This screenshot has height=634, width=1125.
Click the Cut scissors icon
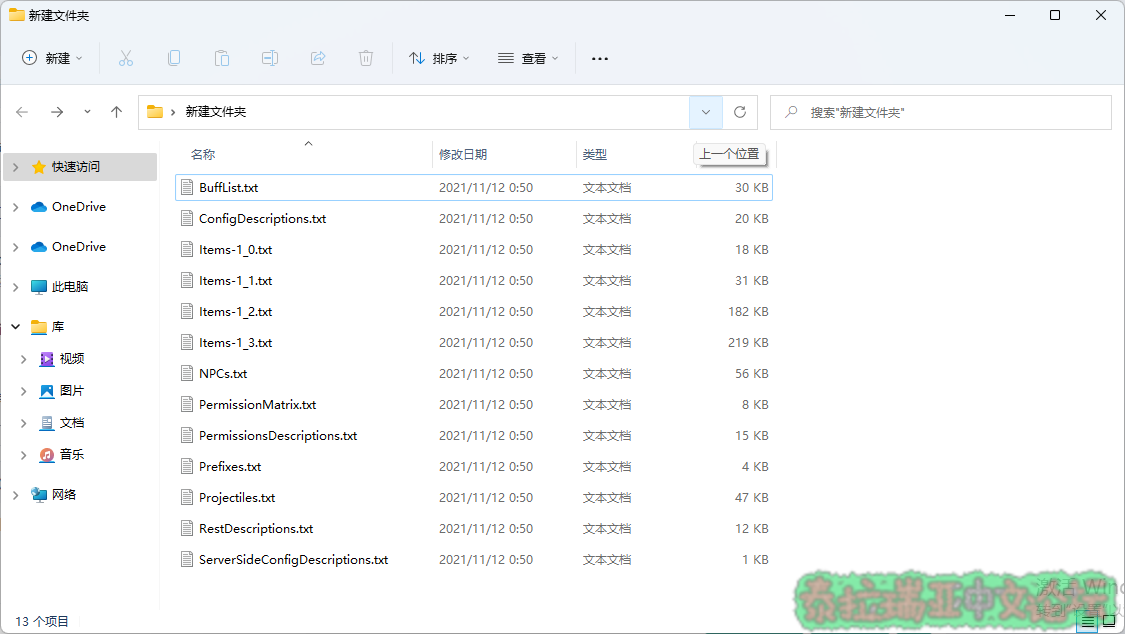[126, 58]
